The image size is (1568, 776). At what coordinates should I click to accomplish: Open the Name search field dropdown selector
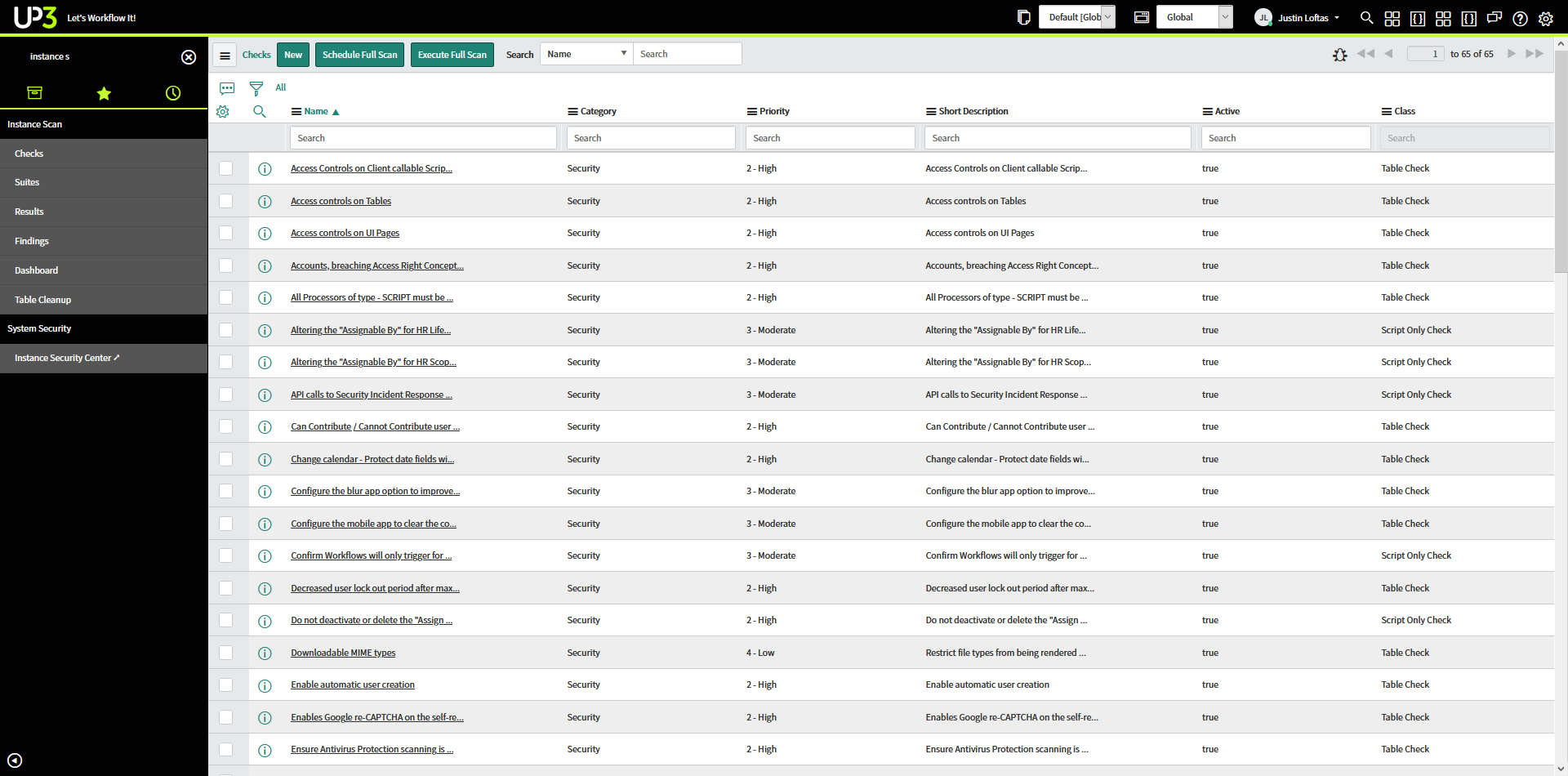pyautogui.click(x=586, y=53)
